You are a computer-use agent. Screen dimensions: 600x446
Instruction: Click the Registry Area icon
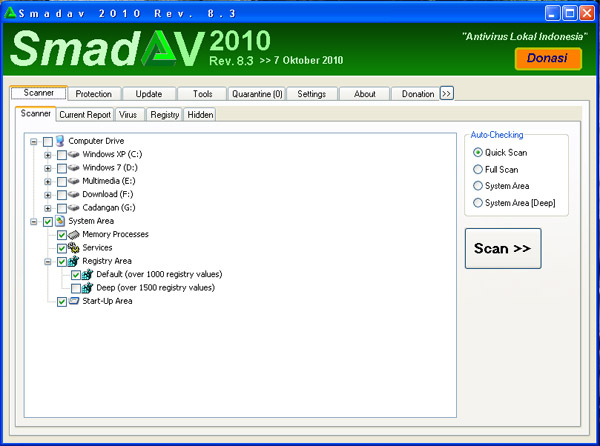[73, 261]
